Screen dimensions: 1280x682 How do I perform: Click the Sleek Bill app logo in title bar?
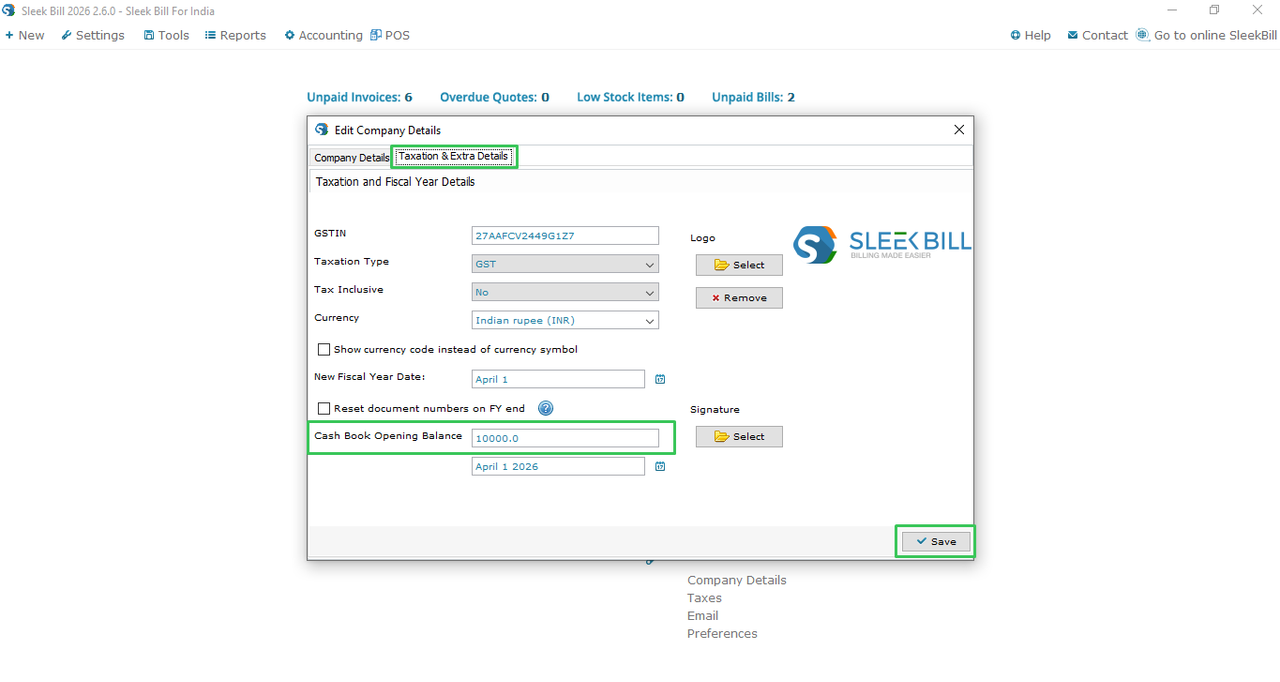(9, 10)
